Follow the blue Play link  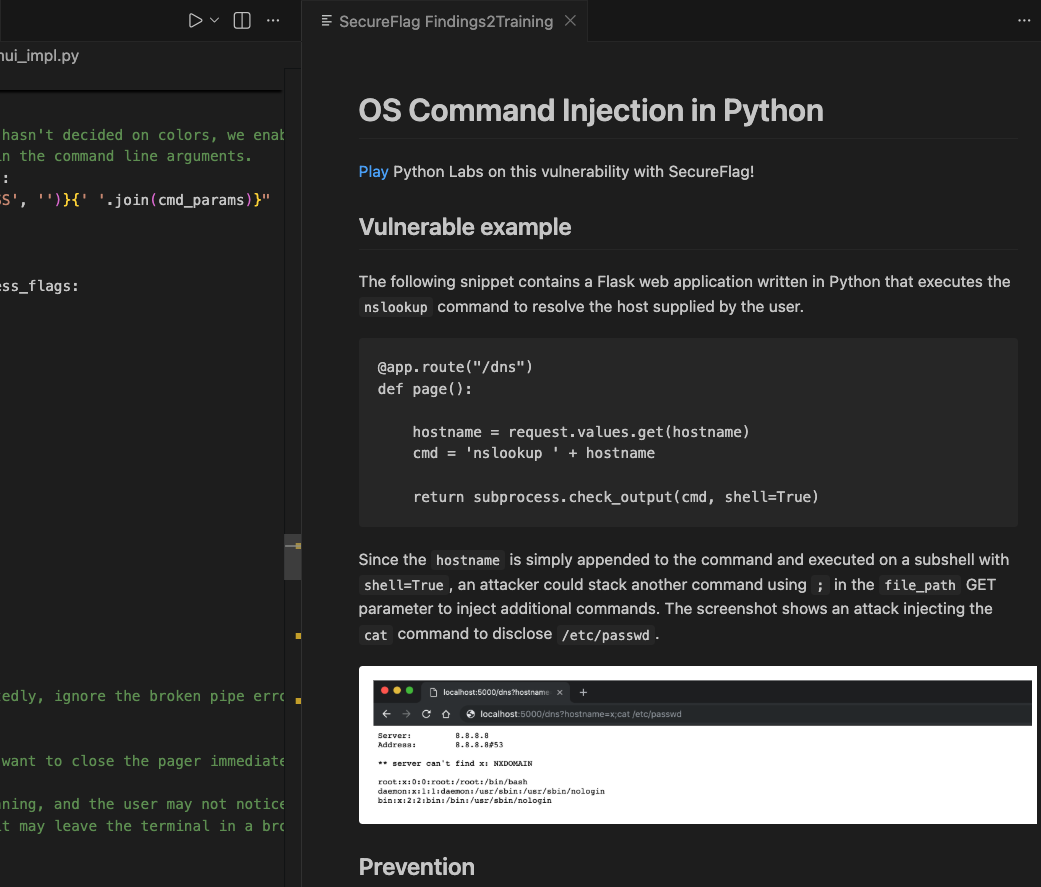pos(373,172)
